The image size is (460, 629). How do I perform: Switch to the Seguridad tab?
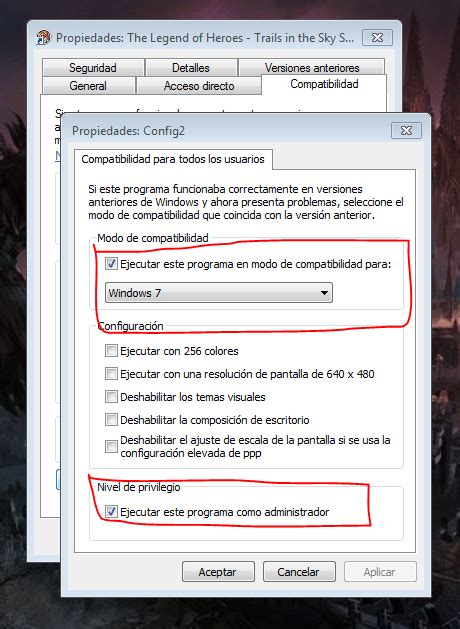pyautogui.click(x=93, y=67)
